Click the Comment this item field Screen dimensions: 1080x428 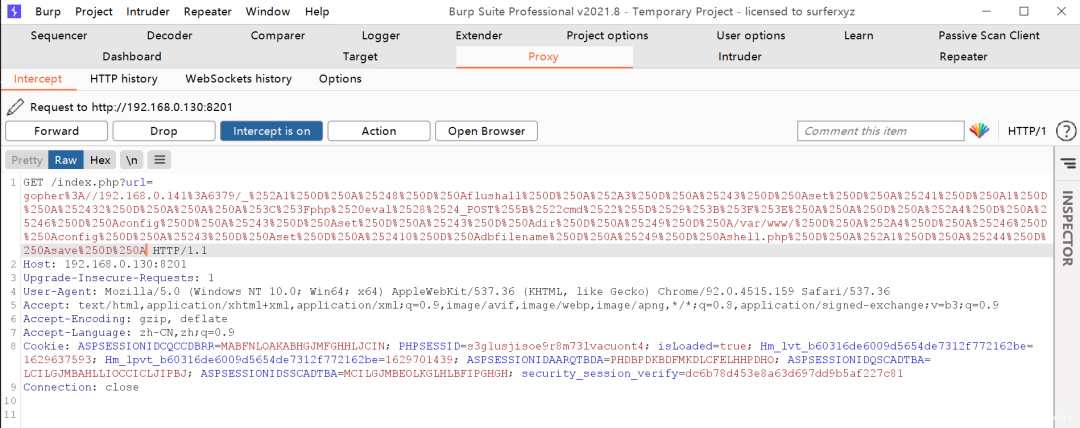tap(880, 131)
